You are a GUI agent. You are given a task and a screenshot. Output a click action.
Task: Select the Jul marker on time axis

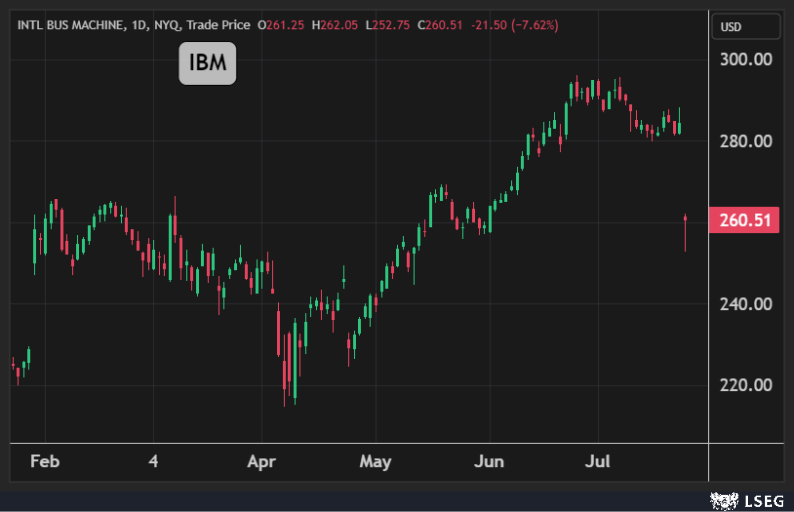[x=598, y=462]
